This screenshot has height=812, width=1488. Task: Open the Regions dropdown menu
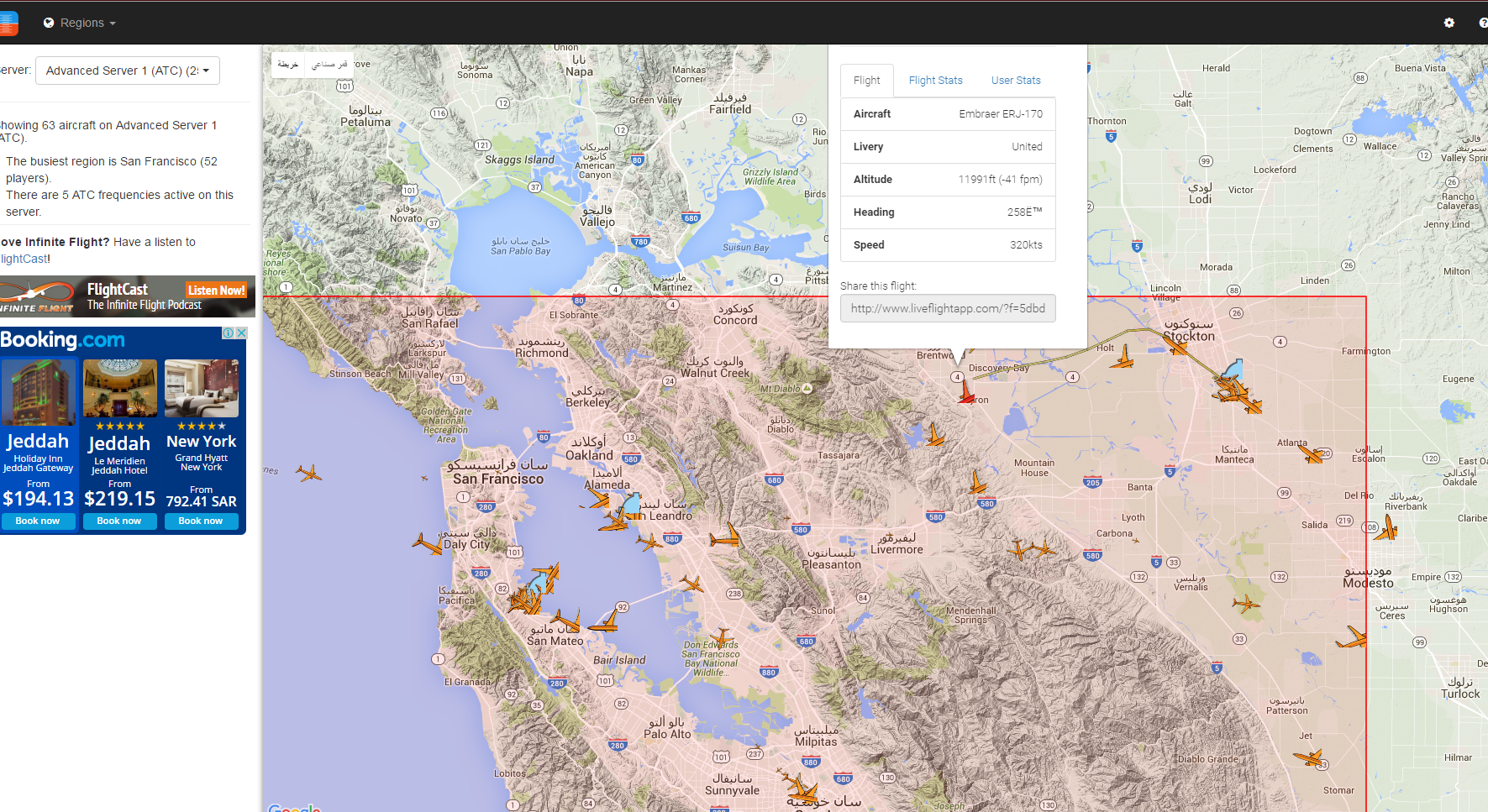[x=80, y=23]
